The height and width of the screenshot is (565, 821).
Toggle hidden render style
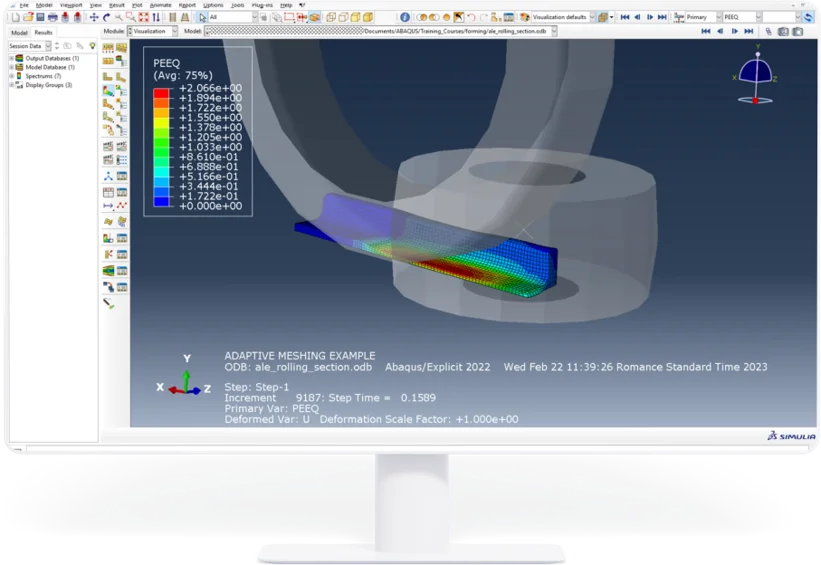click(x=343, y=17)
